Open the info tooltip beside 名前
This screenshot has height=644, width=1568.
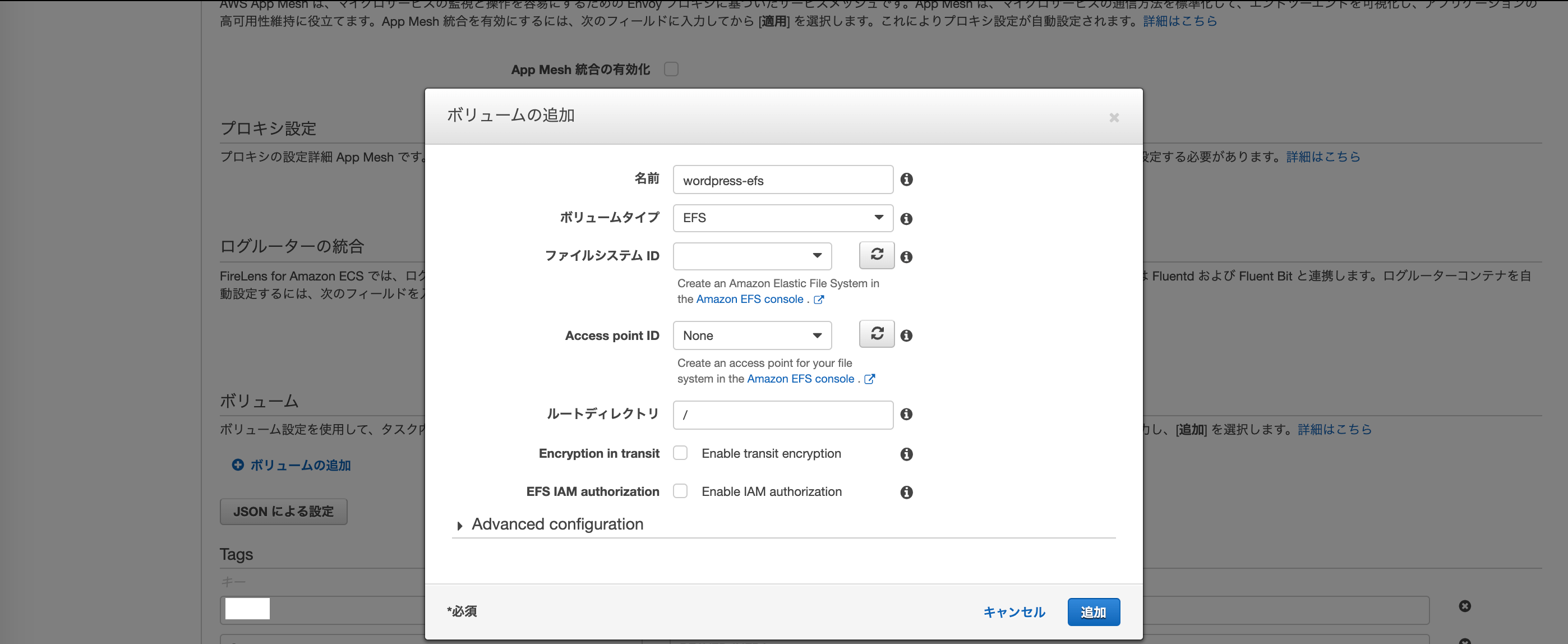pos(906,180)
